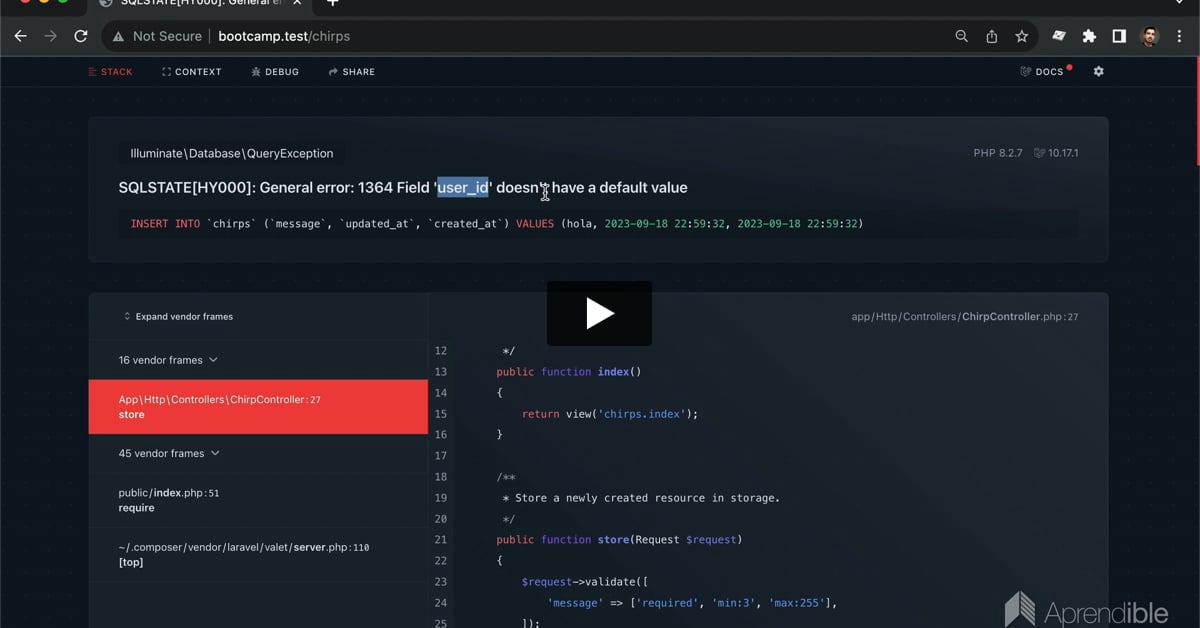Viewport: 1200px width, 628px height.
Task: Open Ignition settings gear icon
Action: 1099,72
